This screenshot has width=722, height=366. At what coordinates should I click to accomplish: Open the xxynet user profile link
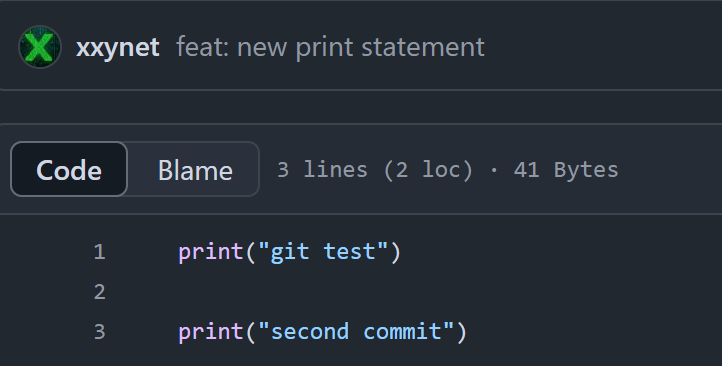(118, 47)
